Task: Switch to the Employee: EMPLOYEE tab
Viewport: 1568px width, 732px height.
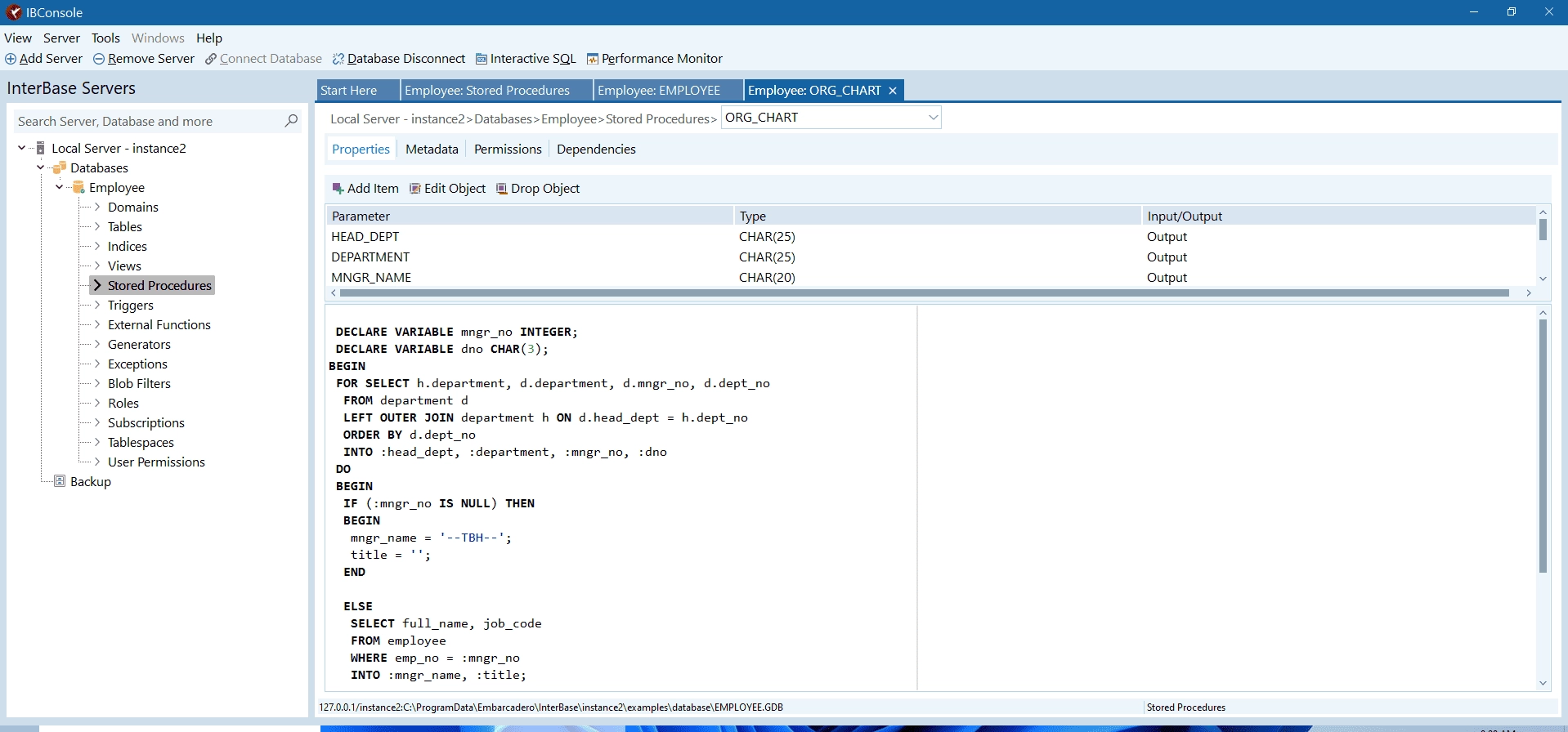Action: click(668, 90)
